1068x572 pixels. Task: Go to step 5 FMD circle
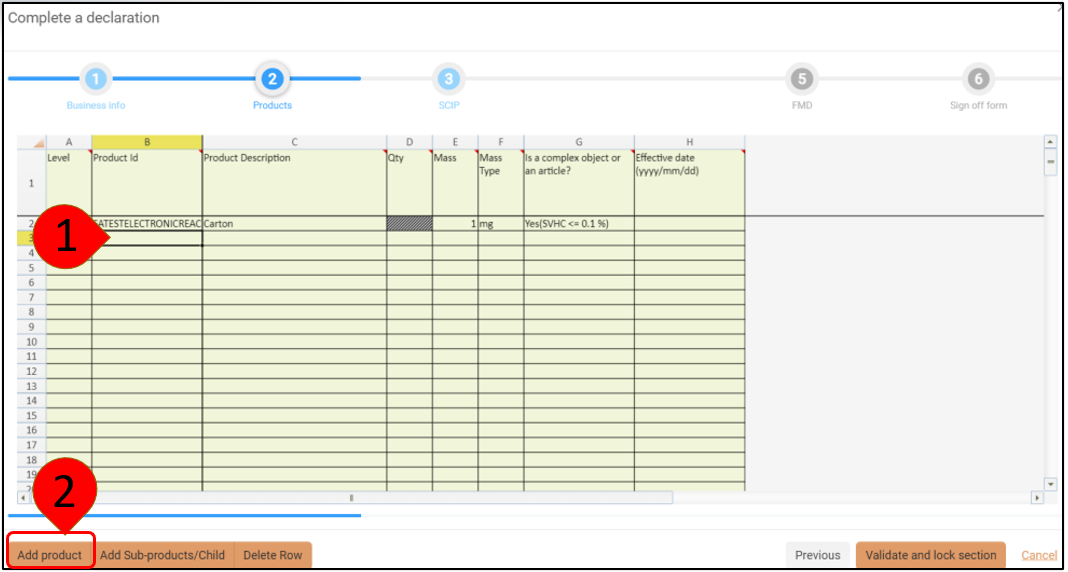pyautogui.click(x=801, y=78)
